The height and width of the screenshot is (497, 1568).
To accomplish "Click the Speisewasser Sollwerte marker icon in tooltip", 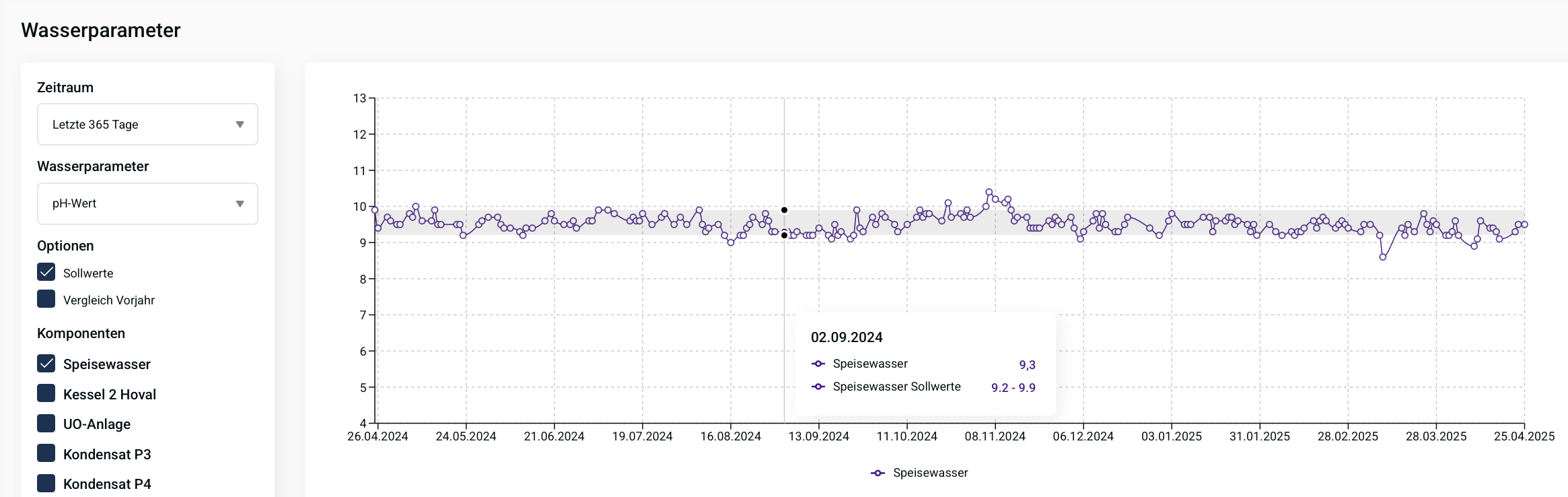I will point(818,387).
